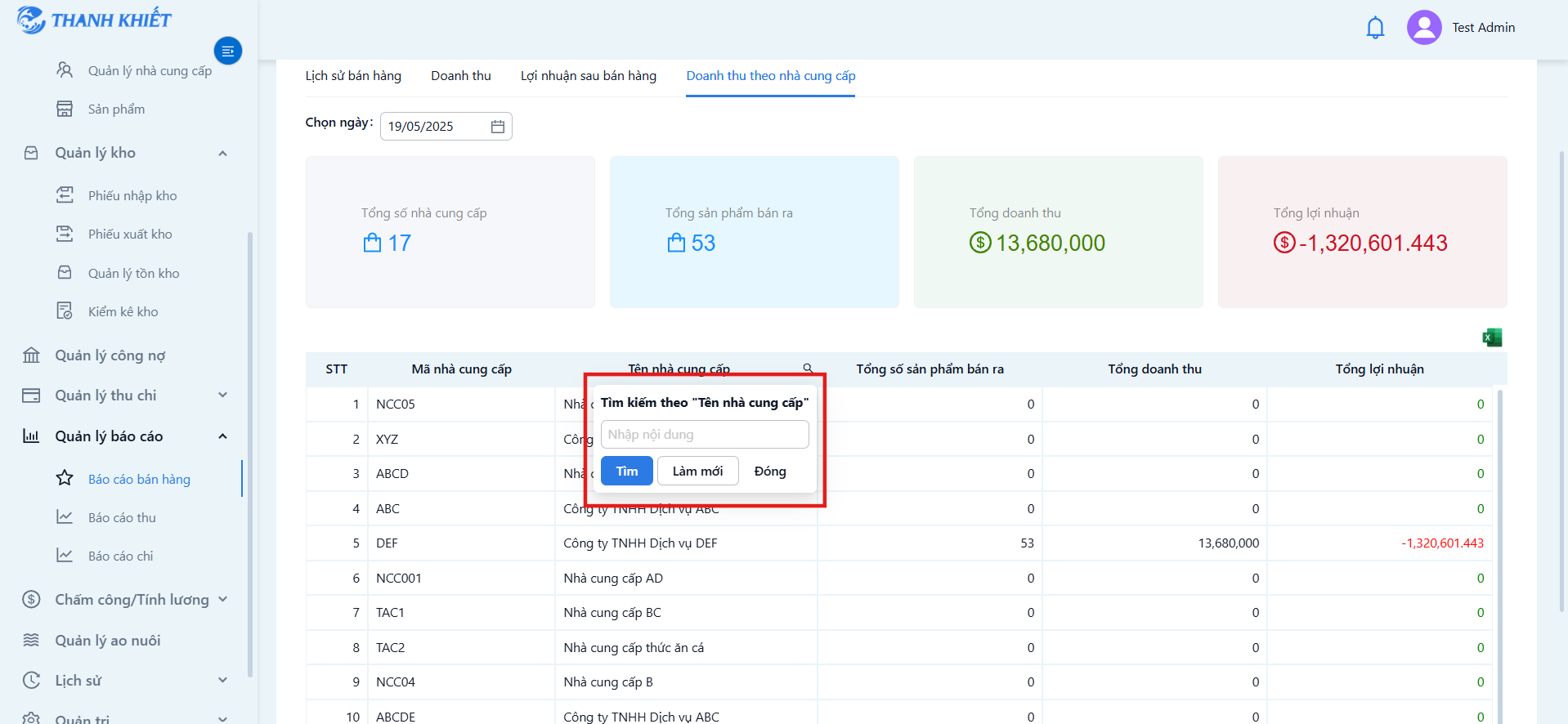1568x724 pixels.
Task: Click the Lịch sử clock icon
Action: (x=31, y=680)
